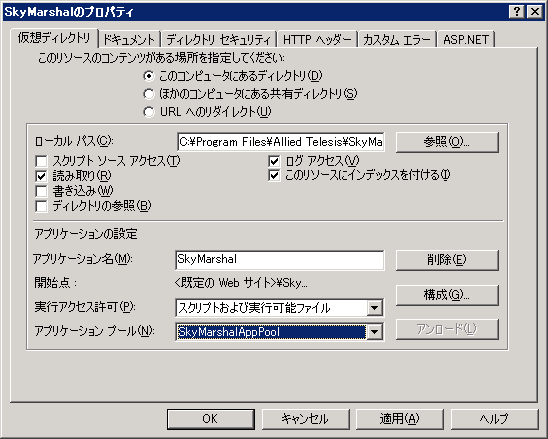Open the カスタム エラー tab
The height and width of the screenshot is (439, 548).
pyautogui.click(x=397, y=39)
